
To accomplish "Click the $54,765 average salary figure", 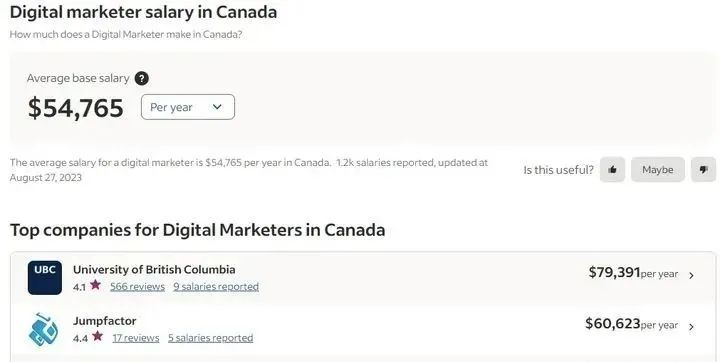I will click(76, 108).
